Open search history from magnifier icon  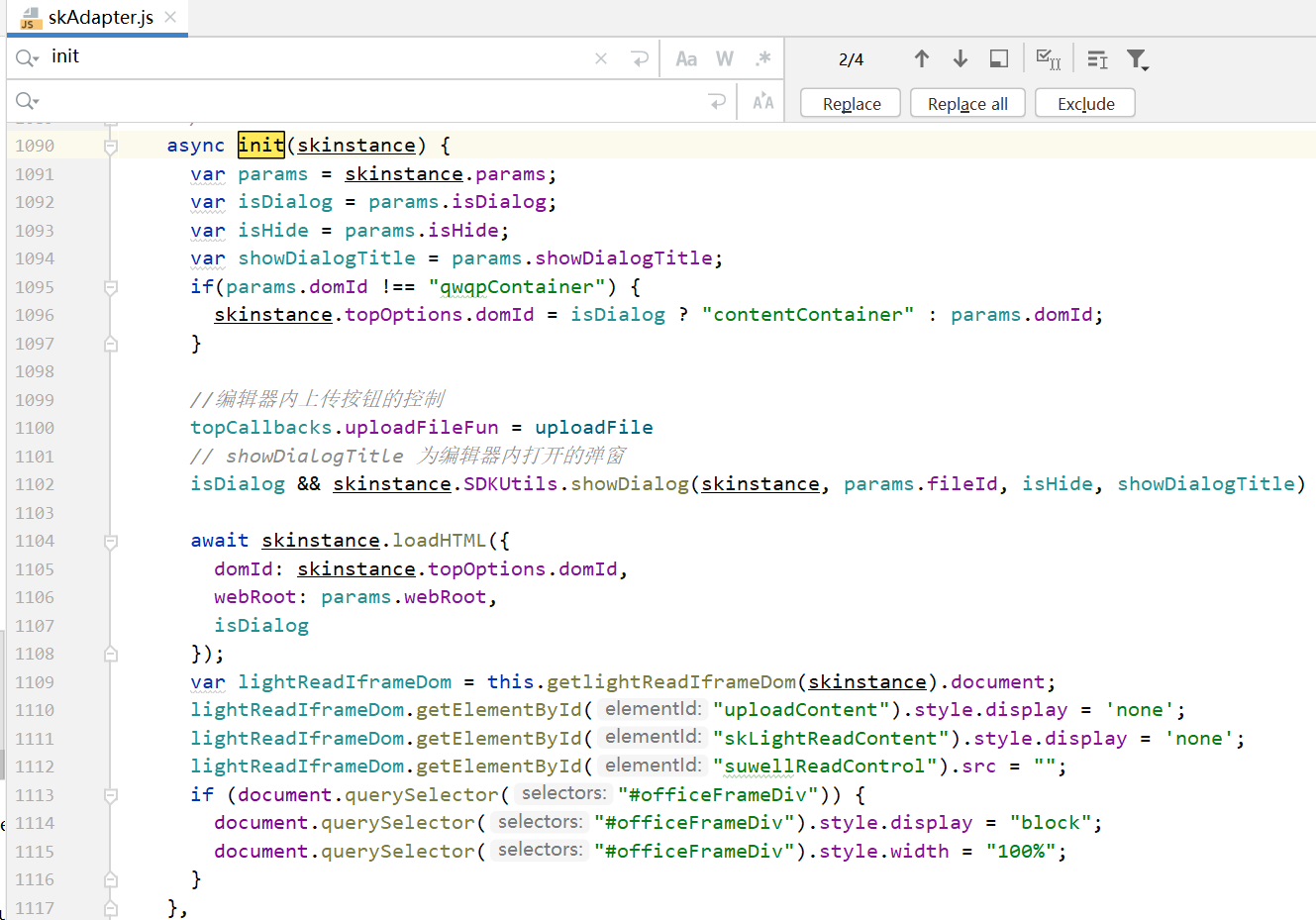[27, 58]
